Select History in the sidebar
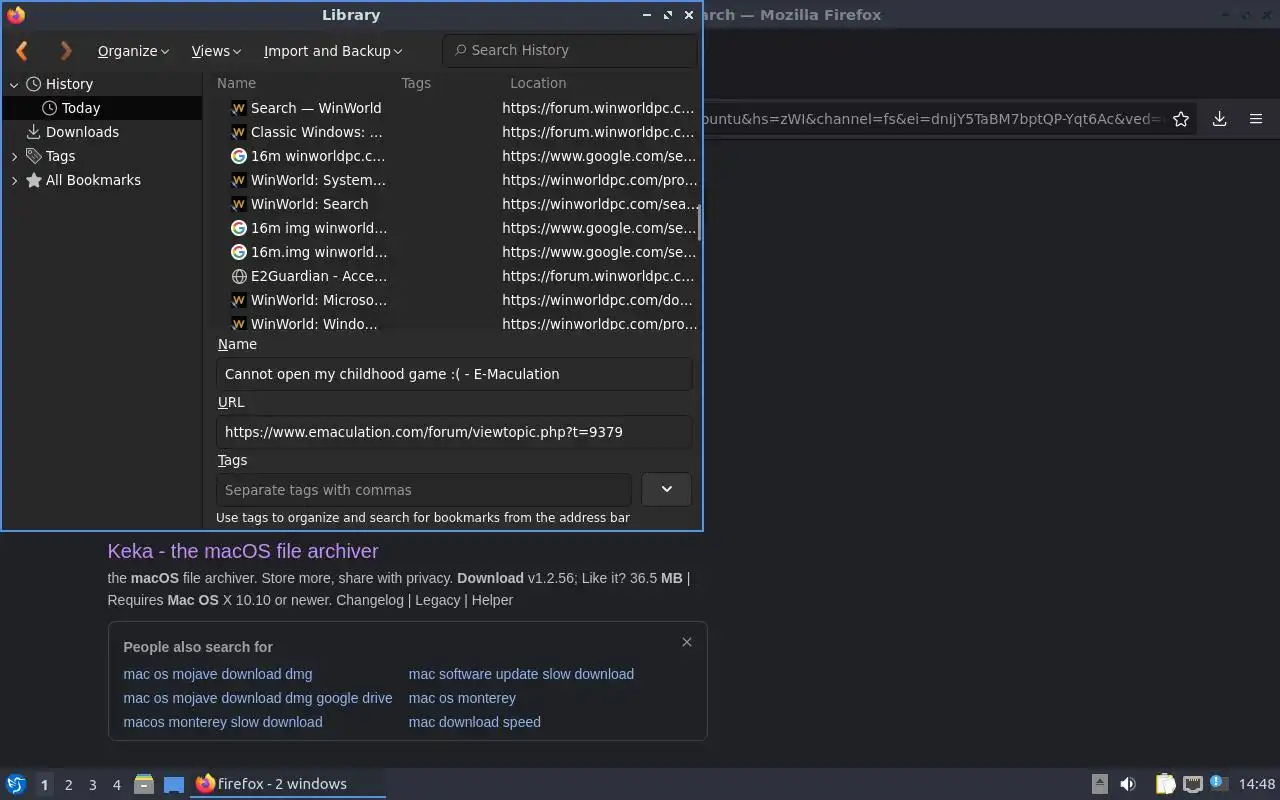 coord(69,84)
